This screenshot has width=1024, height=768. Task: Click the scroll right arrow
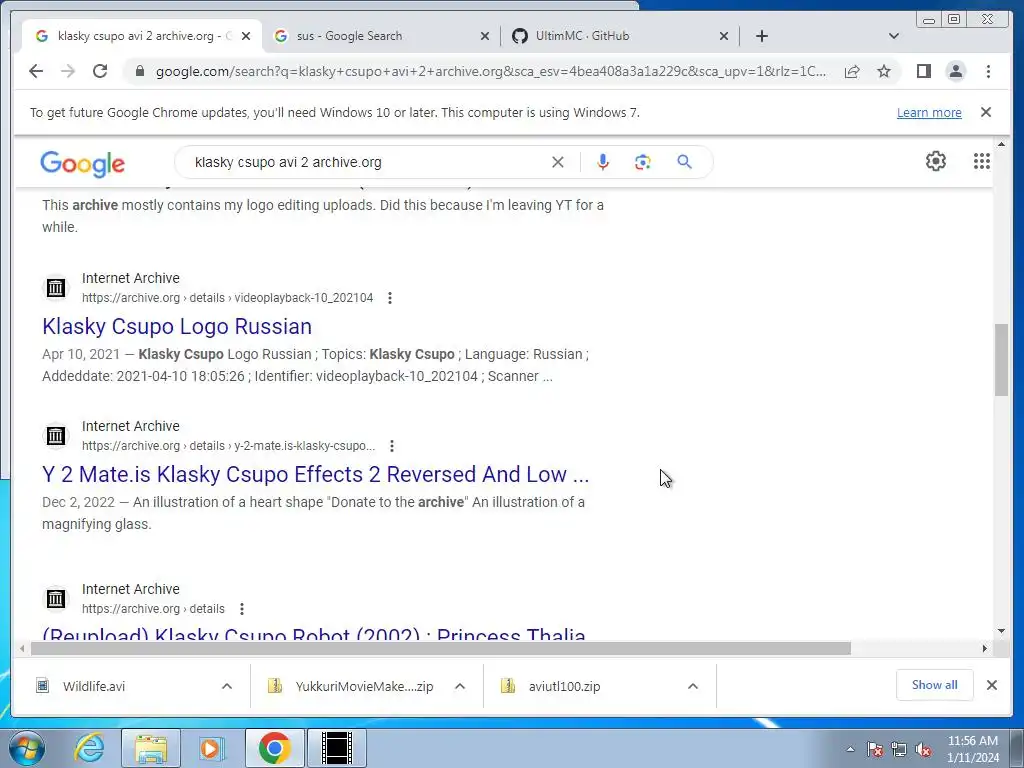click(x=985, y=648)
